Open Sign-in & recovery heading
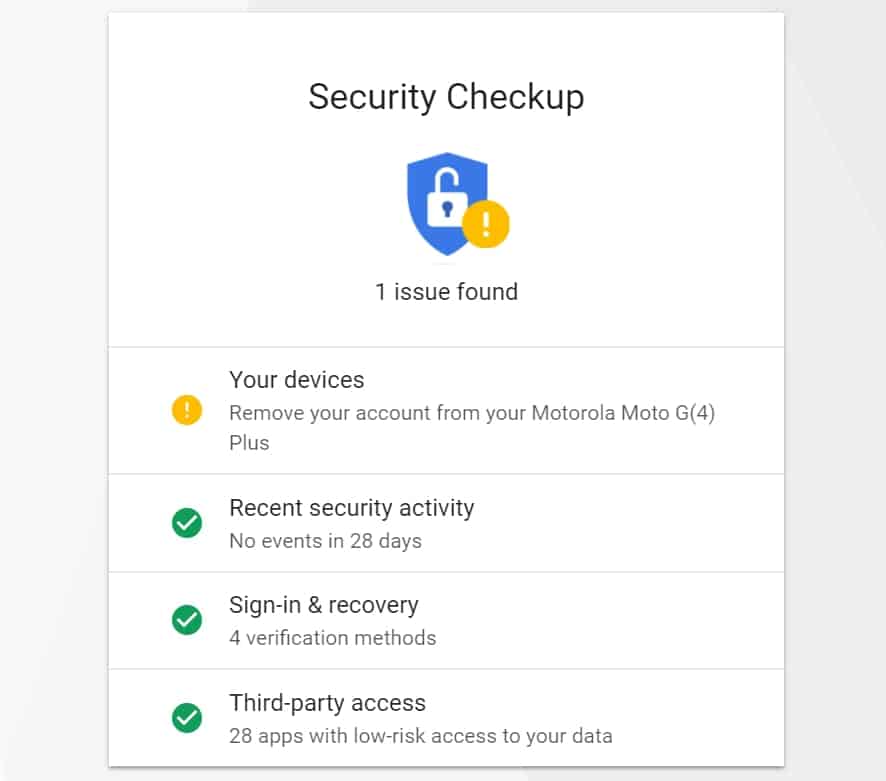The height and width of the screenshot is (781, 886). pos(323,605)
